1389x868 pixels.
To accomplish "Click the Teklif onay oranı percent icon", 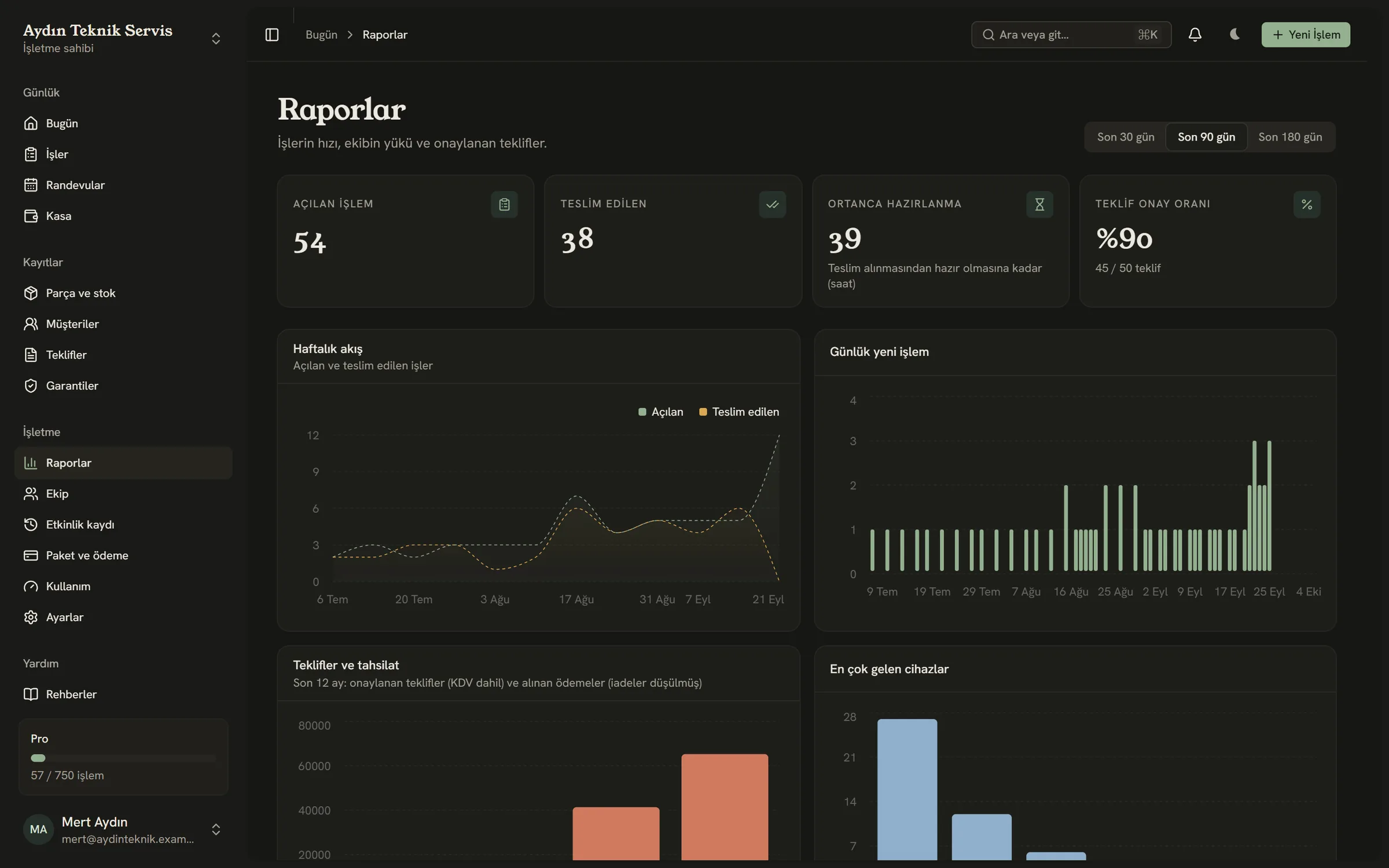I will (x=1307, y=204).
